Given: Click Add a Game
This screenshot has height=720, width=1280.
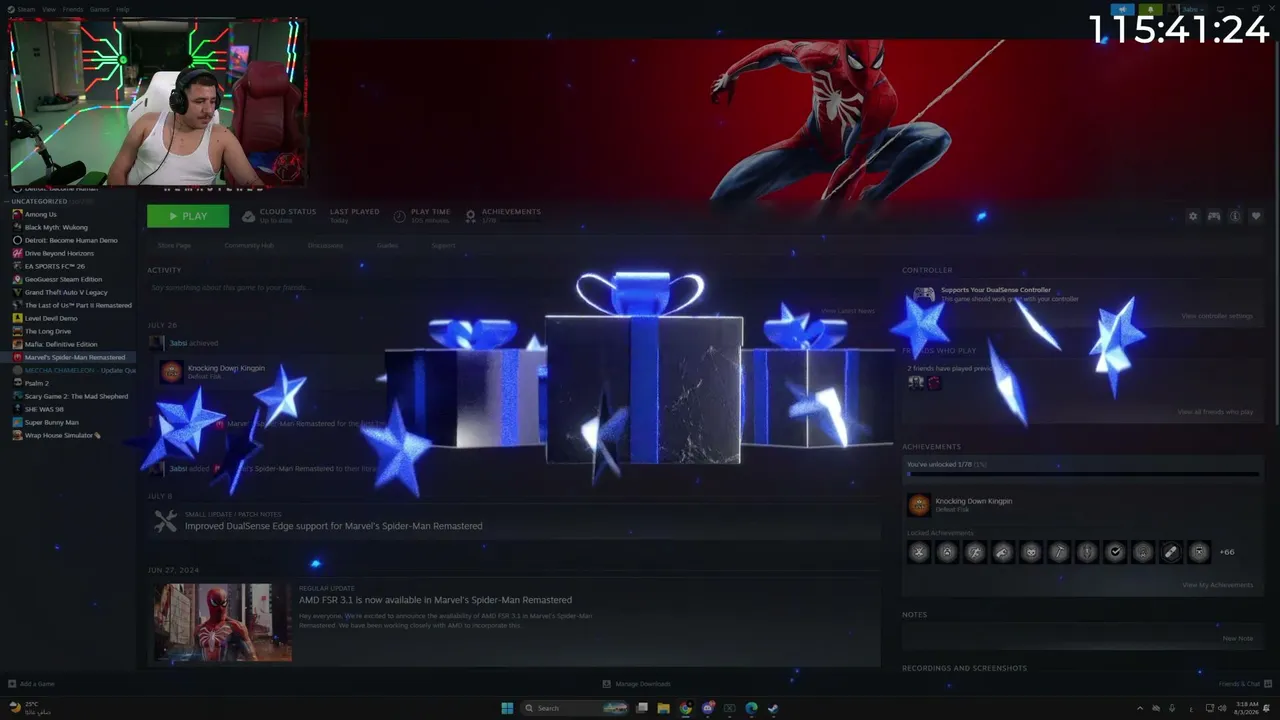Looking at the screenshot, I should tap(31, 684).
